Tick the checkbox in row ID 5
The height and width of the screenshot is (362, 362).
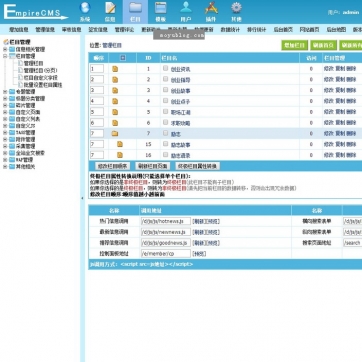pos(165,111)
